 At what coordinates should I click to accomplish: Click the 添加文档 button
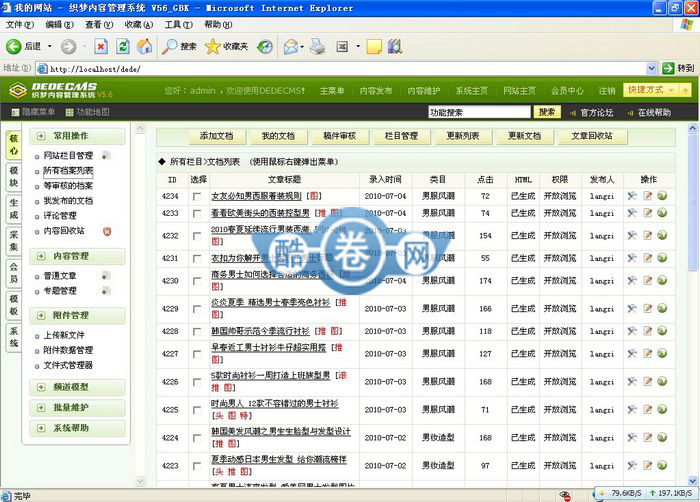pyautogui.click(x=216, y=136)
